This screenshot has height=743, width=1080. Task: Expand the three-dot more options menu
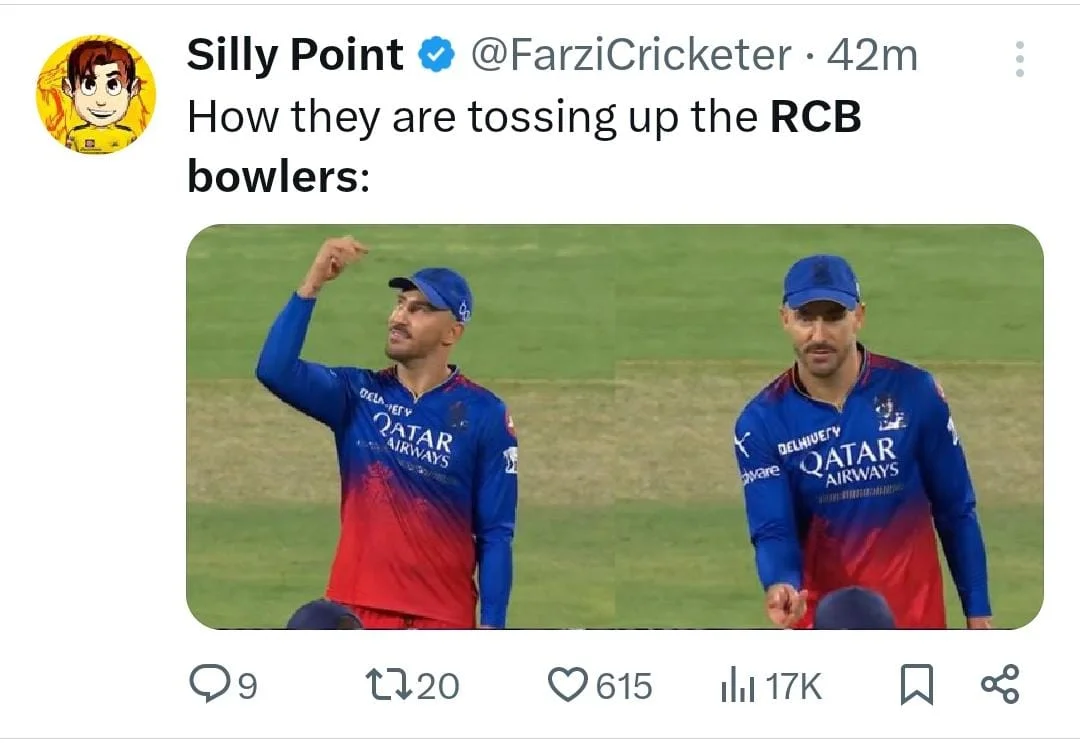[1019, 60]
